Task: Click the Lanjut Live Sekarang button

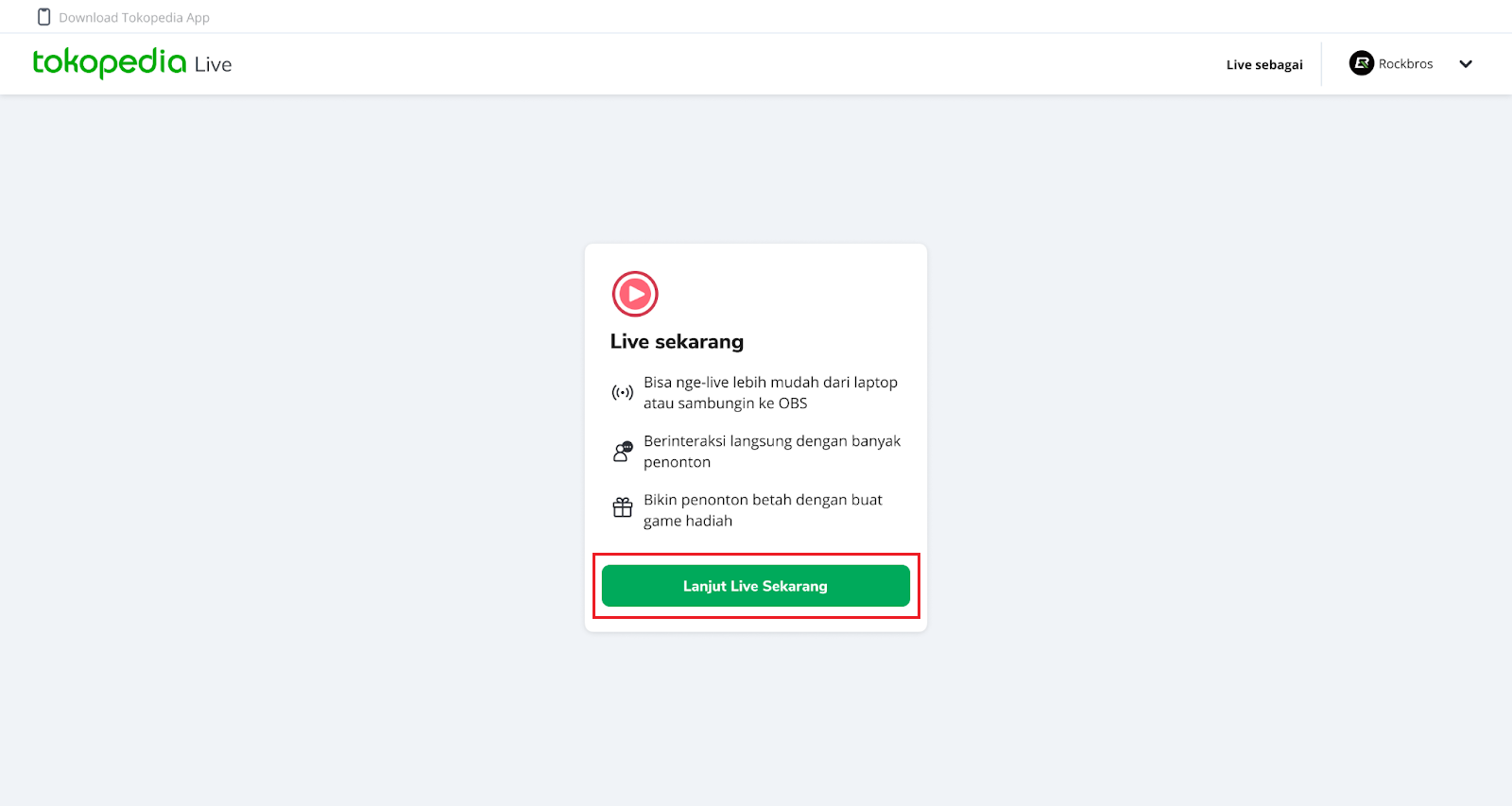Action: (755, 586)
